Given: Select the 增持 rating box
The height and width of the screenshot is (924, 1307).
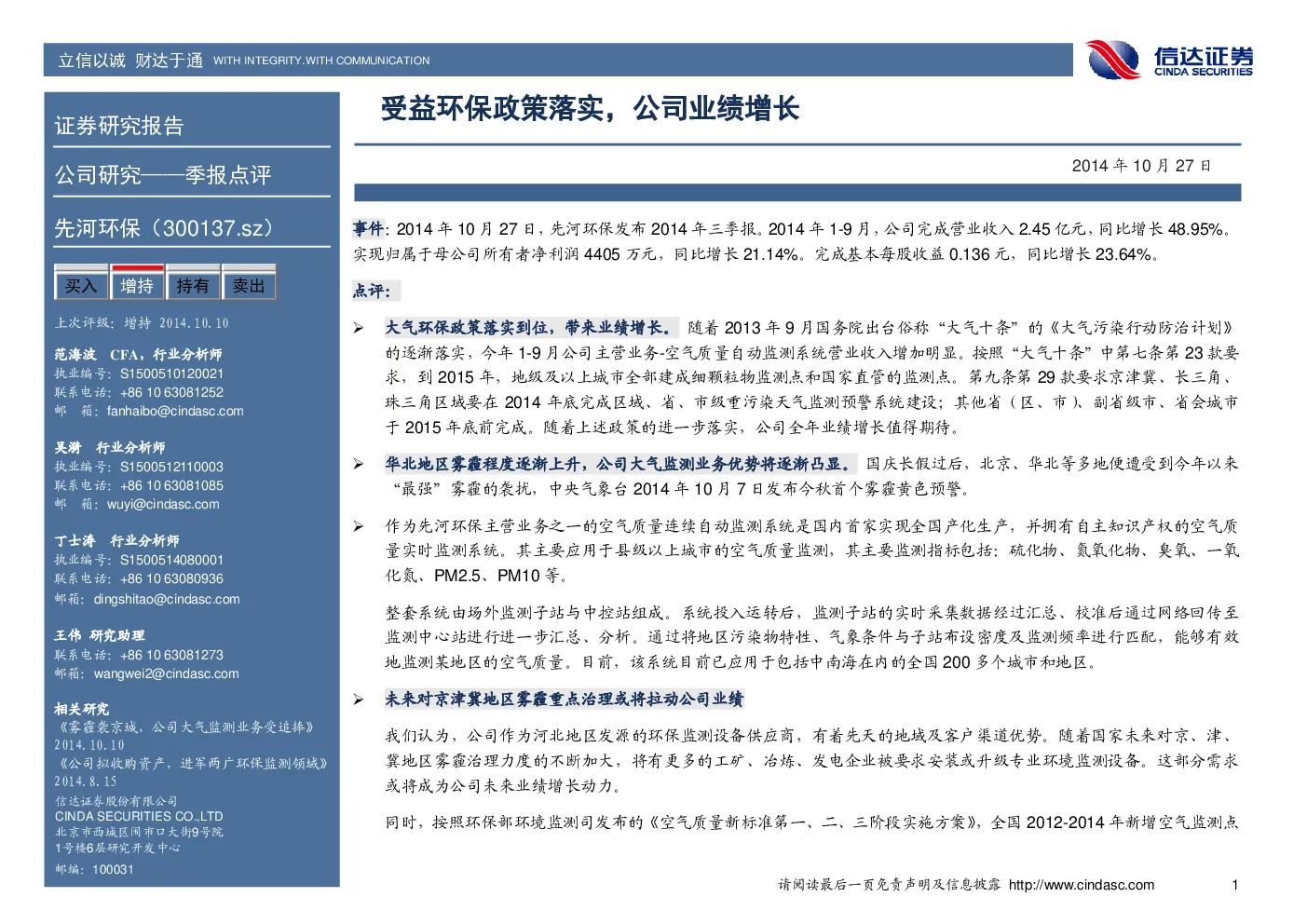Looking at the screenshot, I should click(x=137, y=285).
